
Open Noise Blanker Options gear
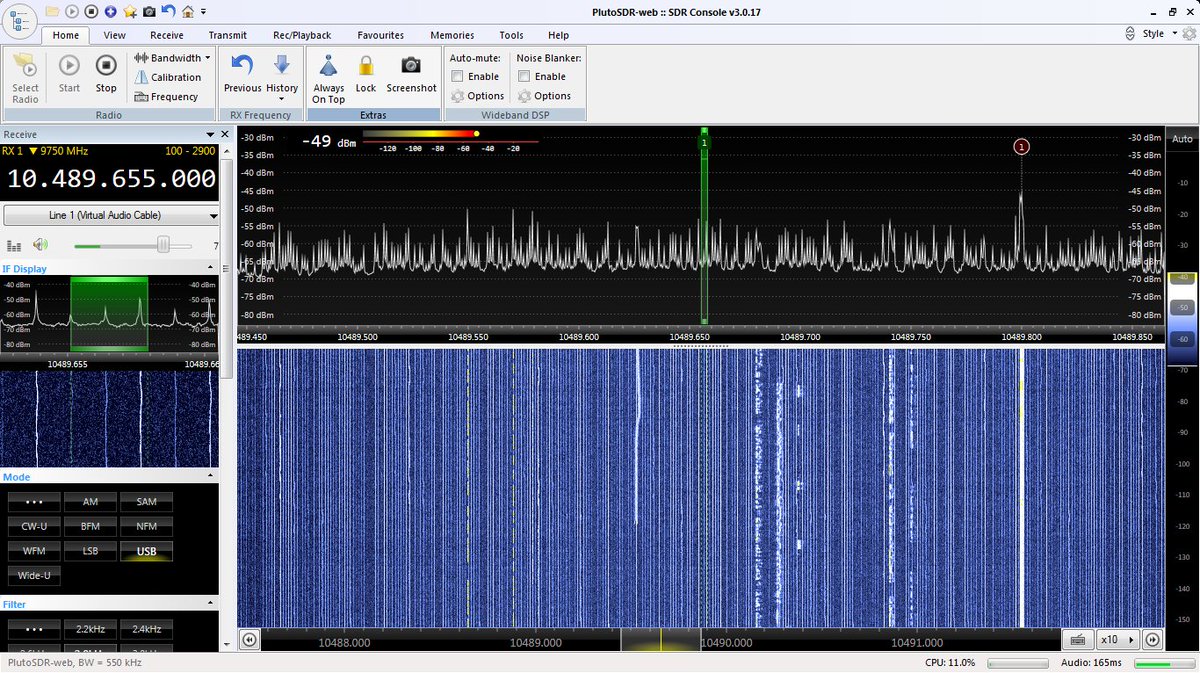coord(544,96)
